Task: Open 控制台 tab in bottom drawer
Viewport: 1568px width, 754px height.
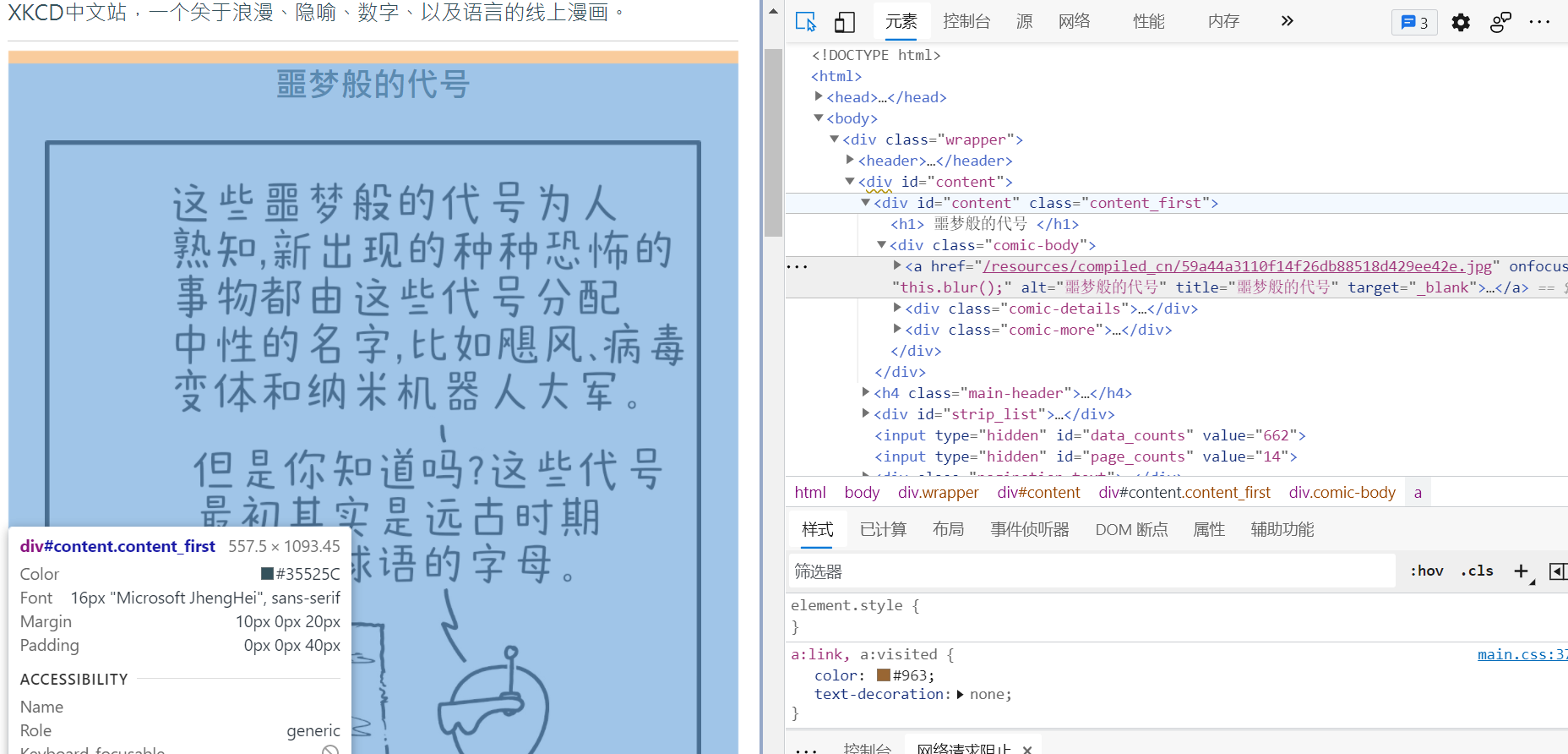Action: coord(868,749)
